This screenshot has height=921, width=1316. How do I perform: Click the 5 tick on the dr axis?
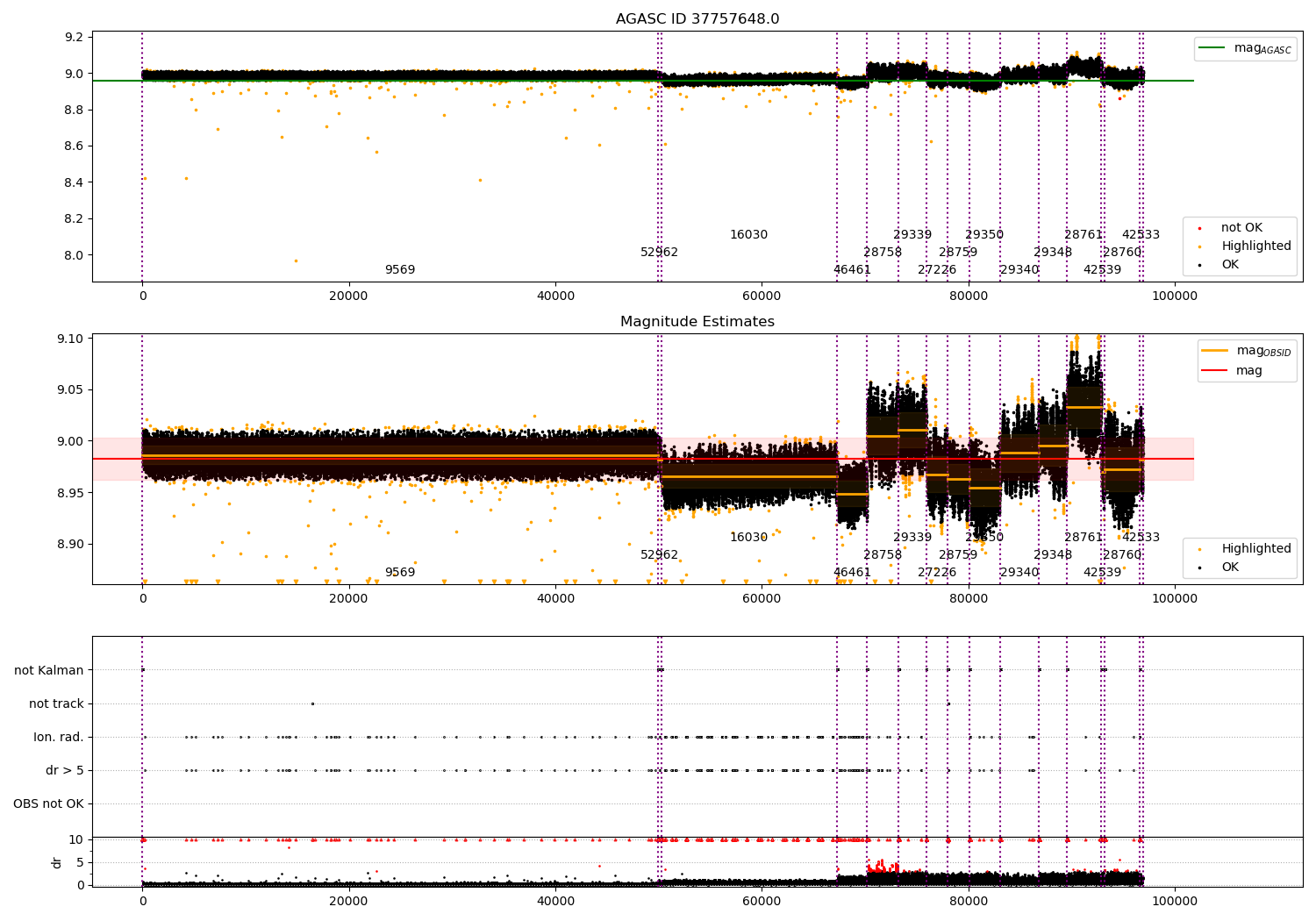(x=80, y=863)
